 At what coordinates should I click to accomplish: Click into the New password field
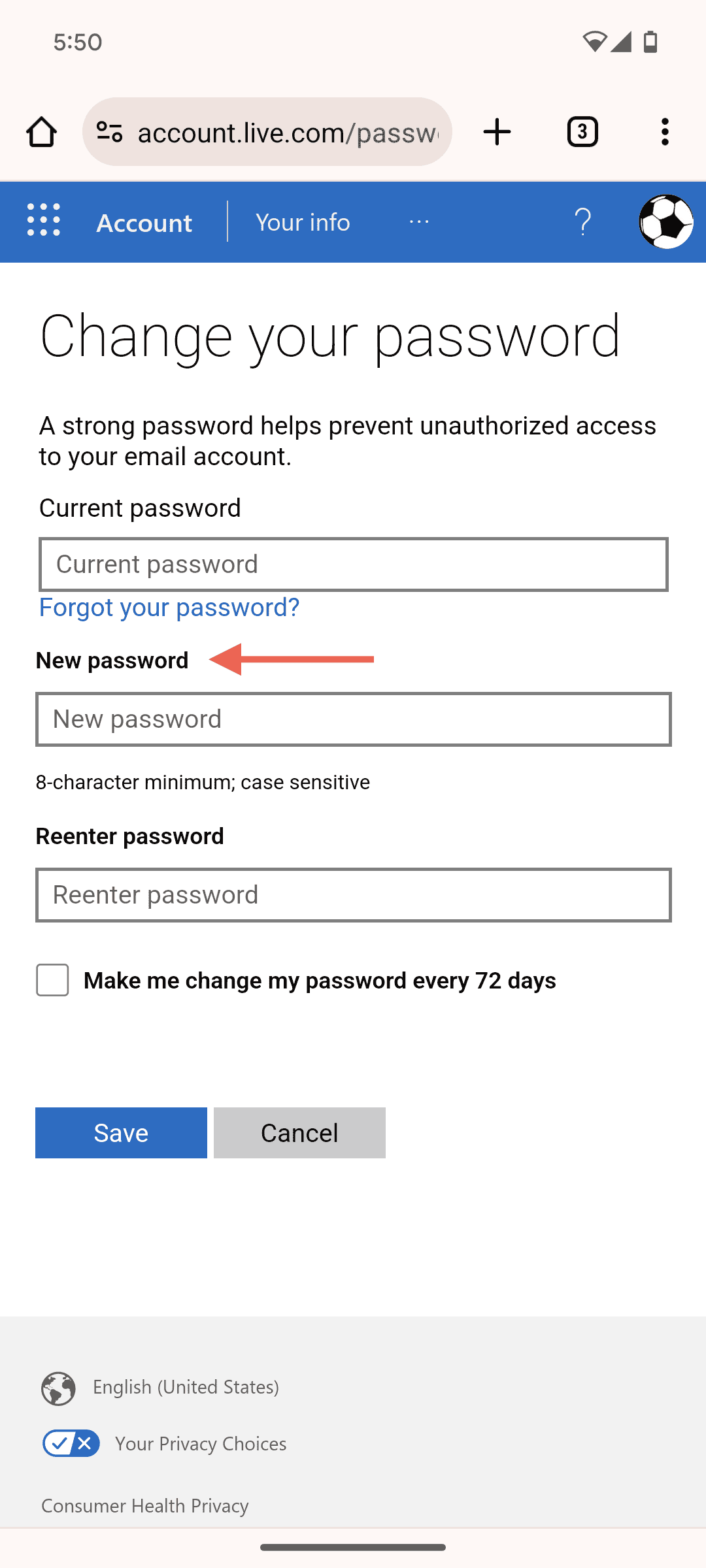pyautogui.click(x=353, y=719)
